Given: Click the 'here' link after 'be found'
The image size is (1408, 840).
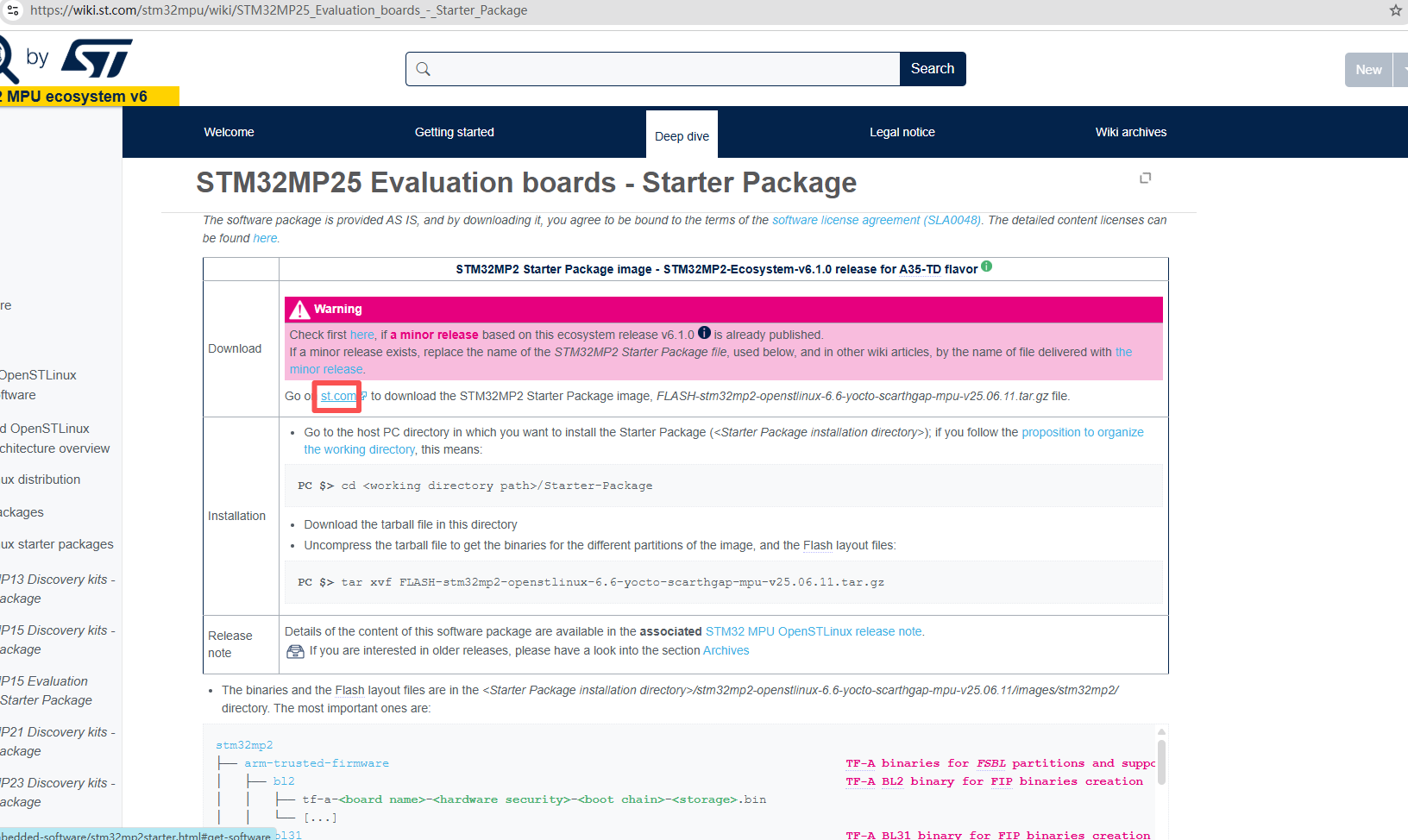Looking at the screenshot, I should (265, 238).
